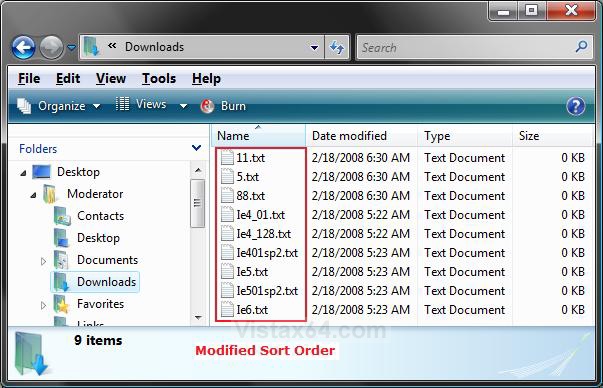
Task: Open the Organize dropdown menu
Action: (x=58, y=106)
